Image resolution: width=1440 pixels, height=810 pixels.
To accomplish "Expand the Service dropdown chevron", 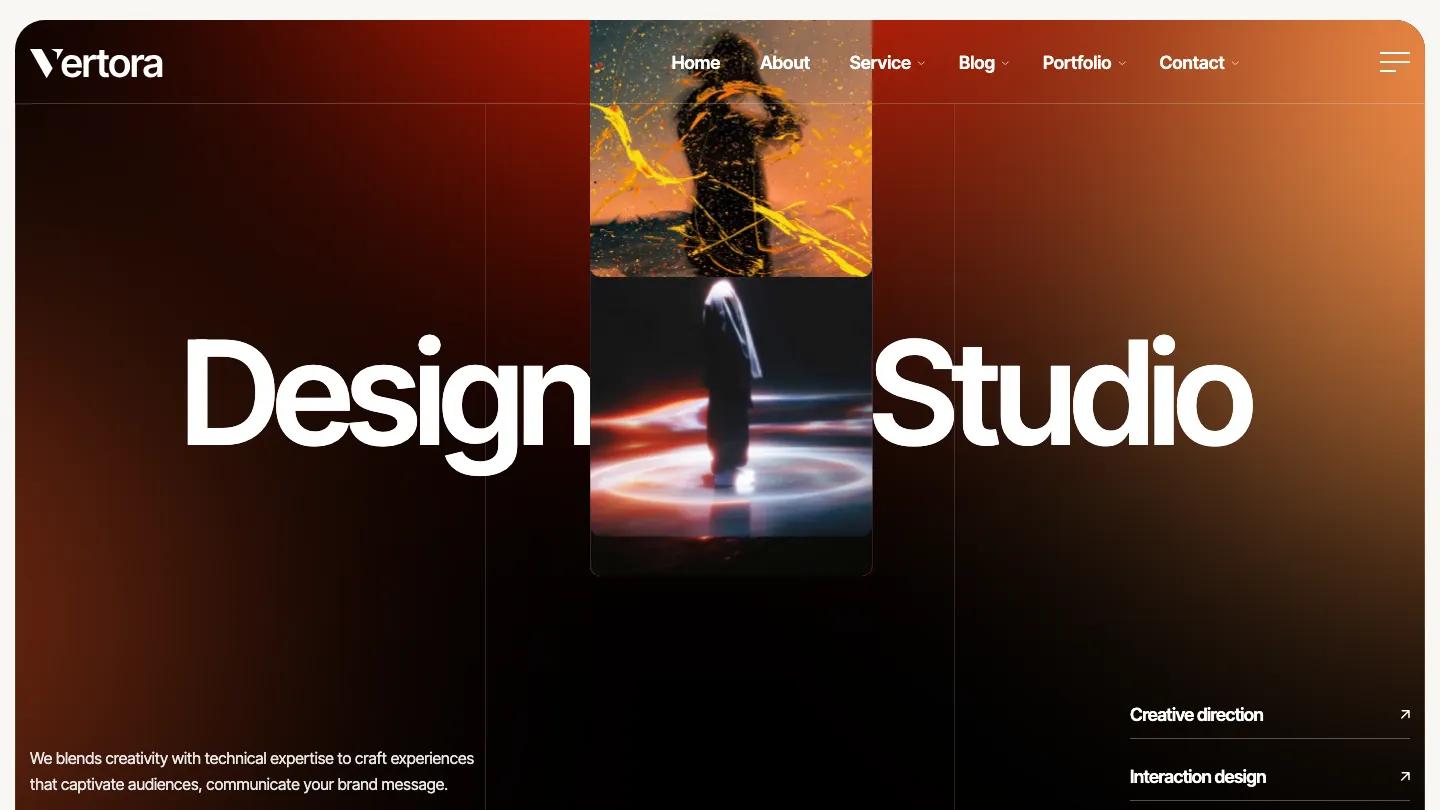I will pos(921,63).
